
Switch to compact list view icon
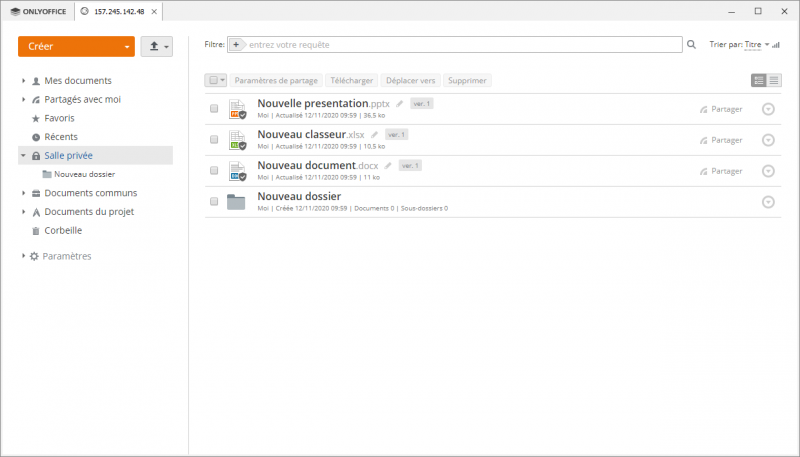coord(774,80)
